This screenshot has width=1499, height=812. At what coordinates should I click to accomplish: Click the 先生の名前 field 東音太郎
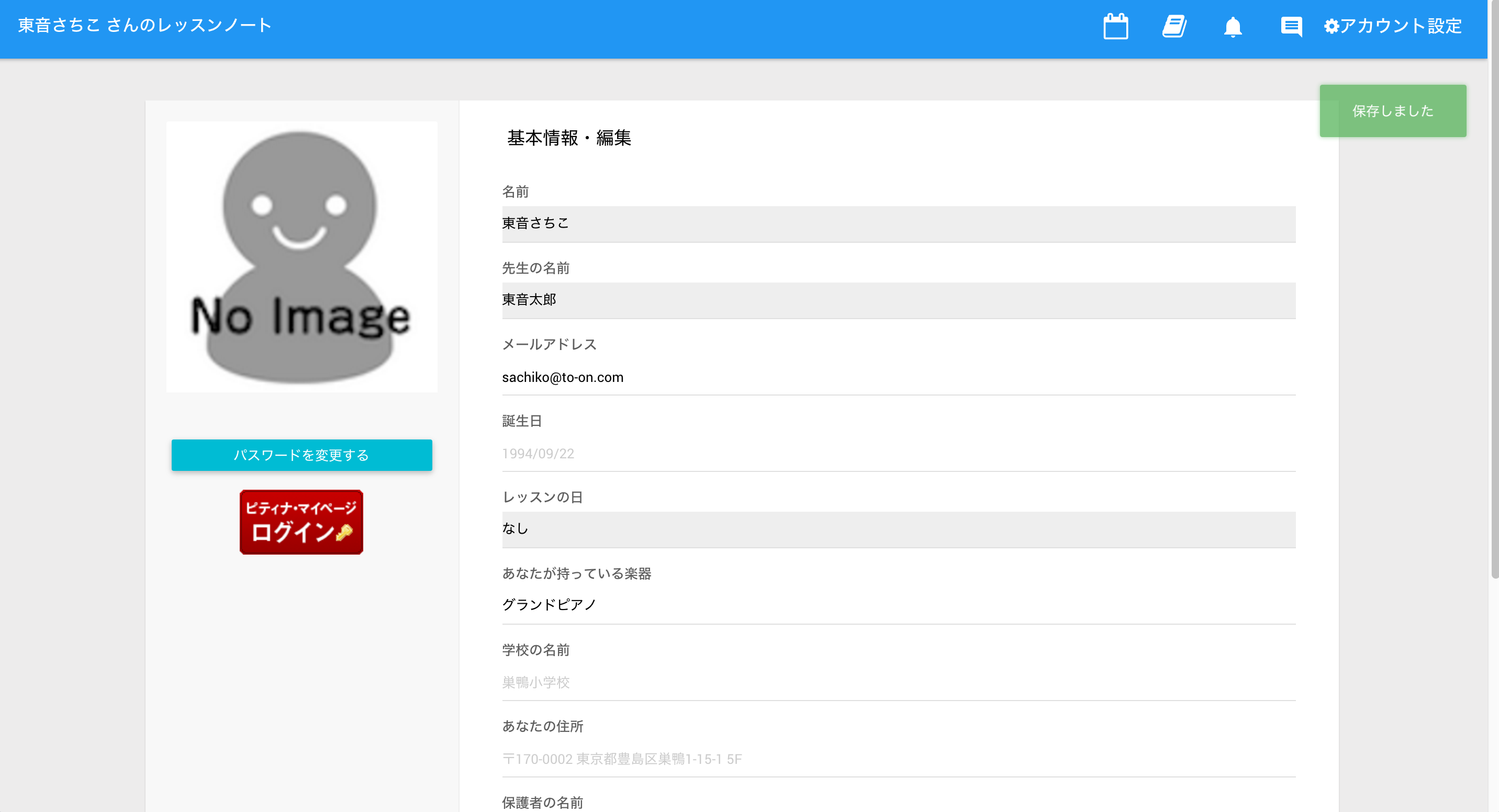tap(898, 300)
